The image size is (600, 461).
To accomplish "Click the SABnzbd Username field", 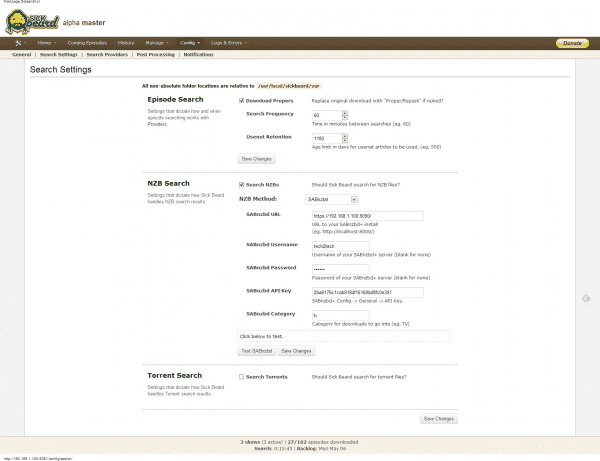I will [x=341, y=246].
